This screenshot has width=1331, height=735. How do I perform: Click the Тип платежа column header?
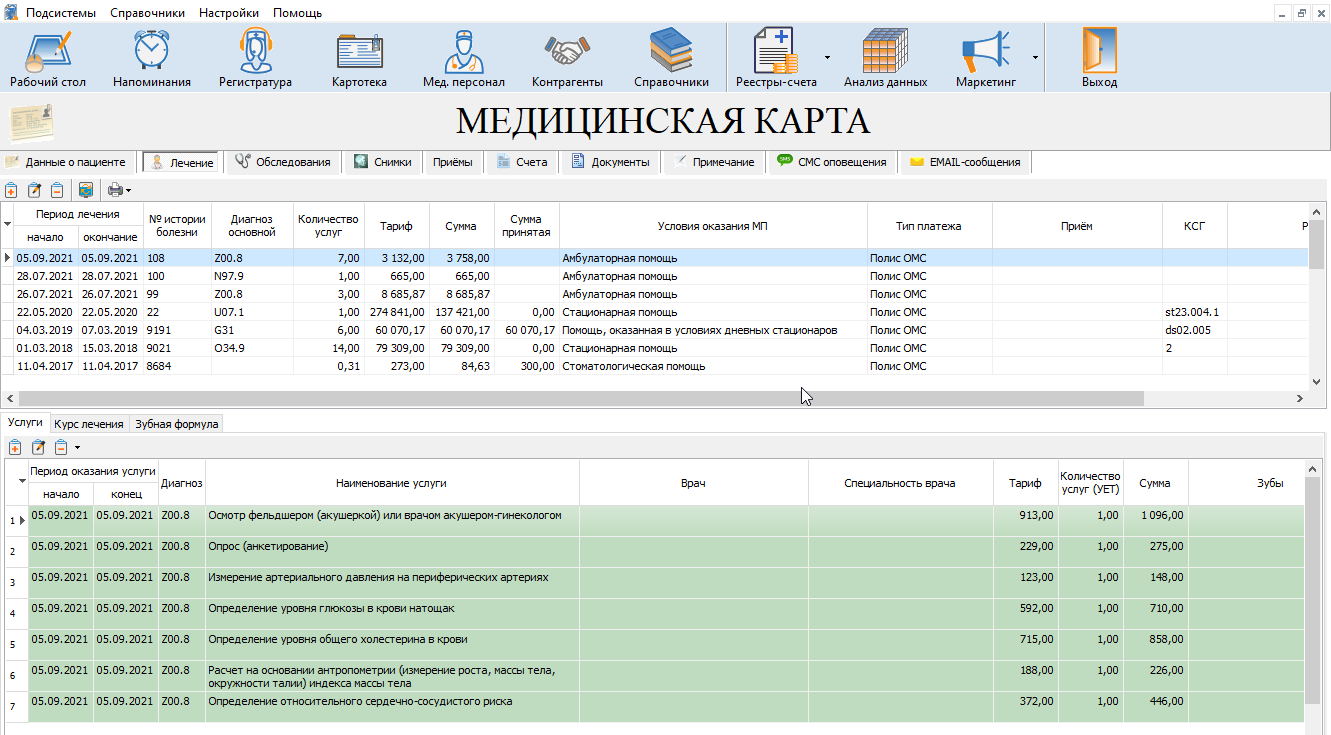point(929,226)
